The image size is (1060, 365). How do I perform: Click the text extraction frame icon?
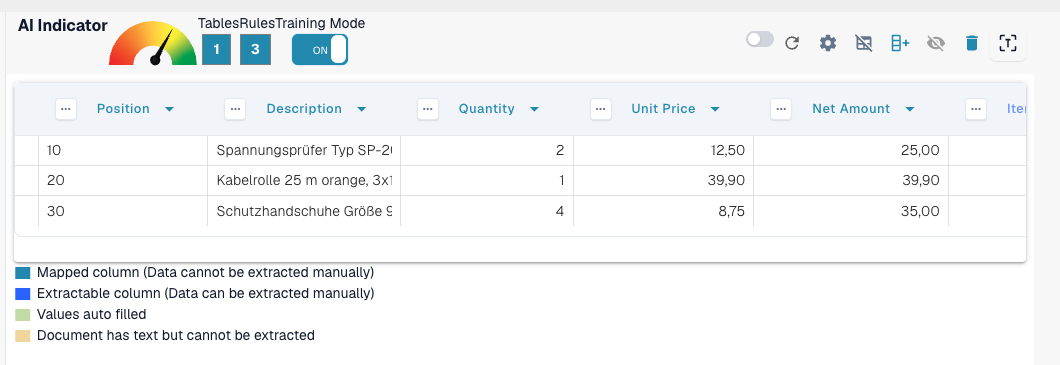point(1008,43)
